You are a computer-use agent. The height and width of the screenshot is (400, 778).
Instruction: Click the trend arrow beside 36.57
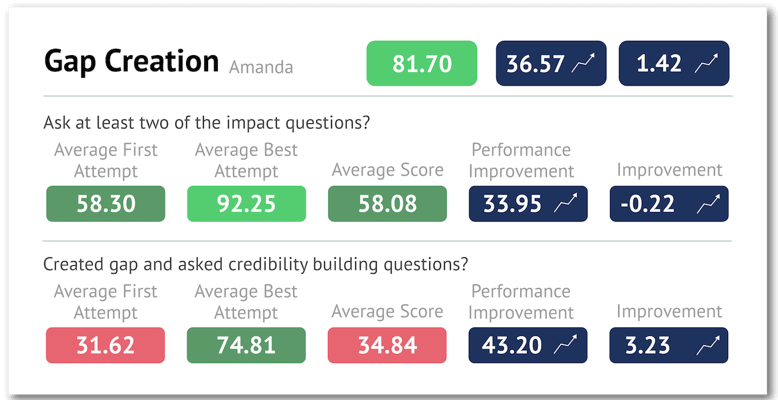pyautogui.click(x=582, y=65)
